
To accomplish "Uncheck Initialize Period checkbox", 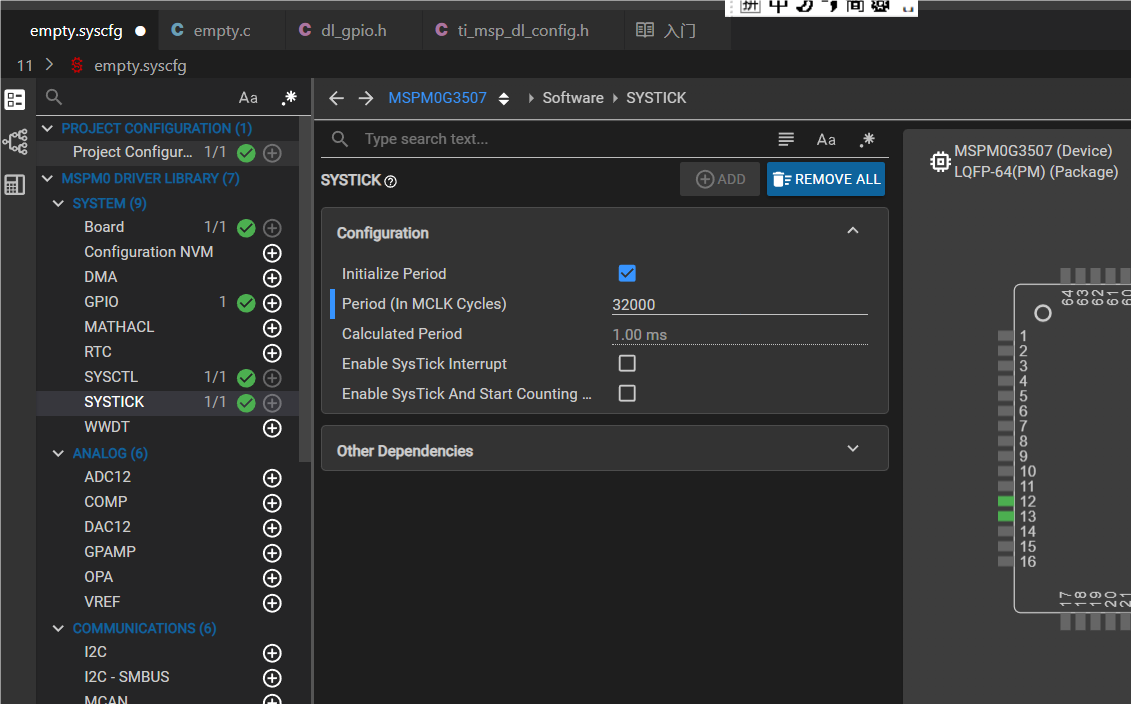I will click(627, 273).
